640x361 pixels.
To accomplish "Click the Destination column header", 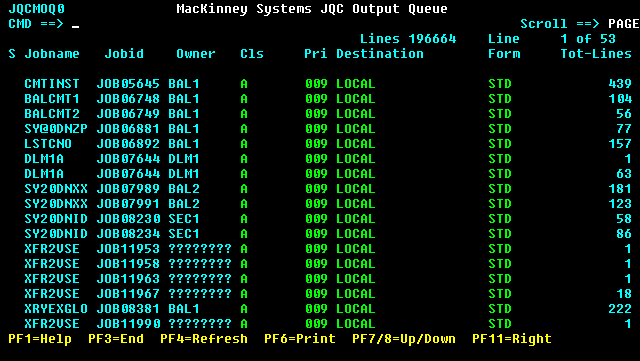I will coord(380,54).
